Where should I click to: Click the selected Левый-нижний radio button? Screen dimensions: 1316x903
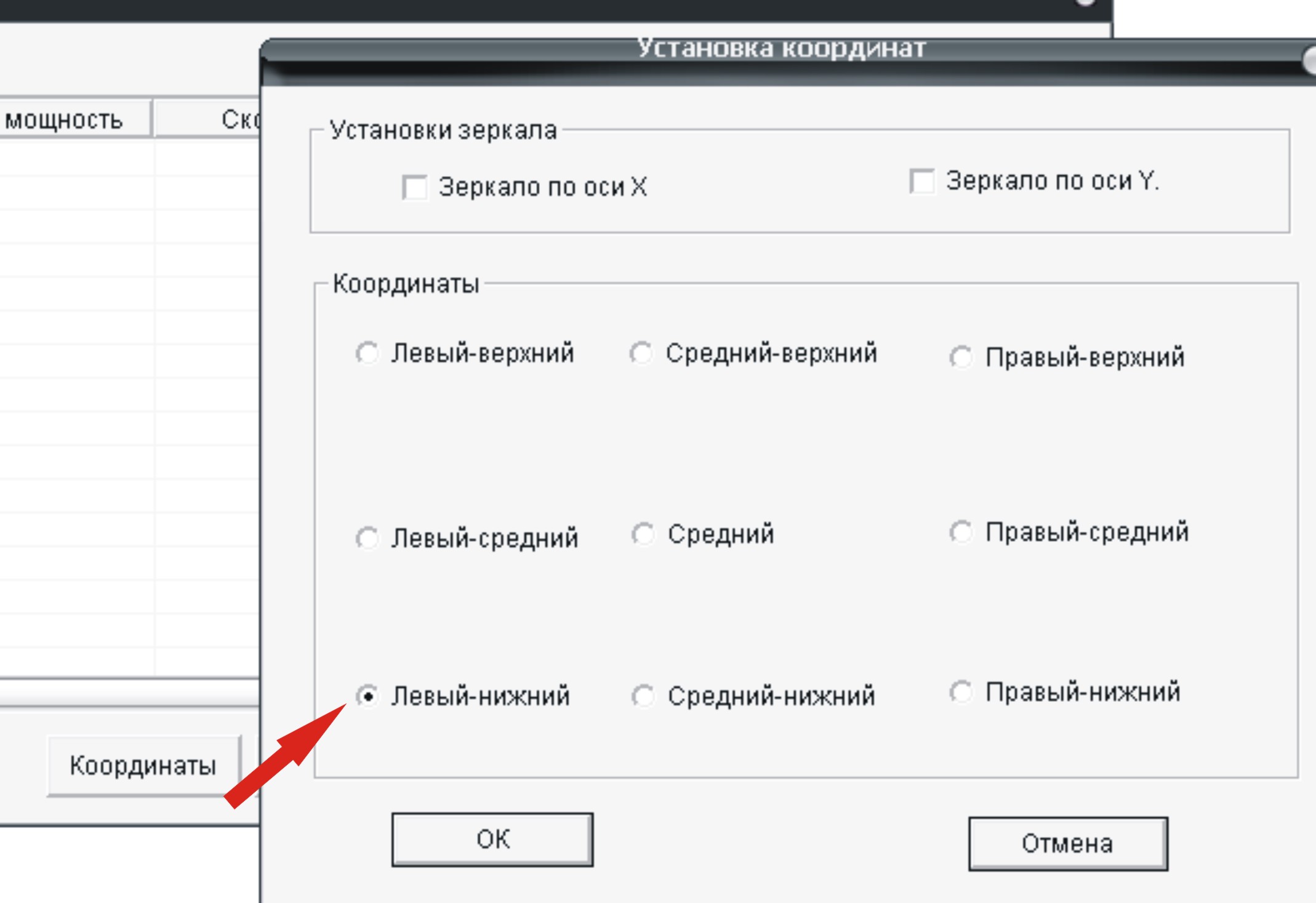tap(367, 696)
